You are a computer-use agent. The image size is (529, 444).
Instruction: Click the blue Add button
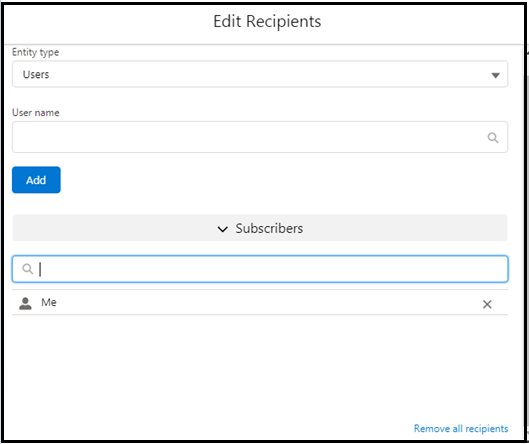(x=36, y=180)
